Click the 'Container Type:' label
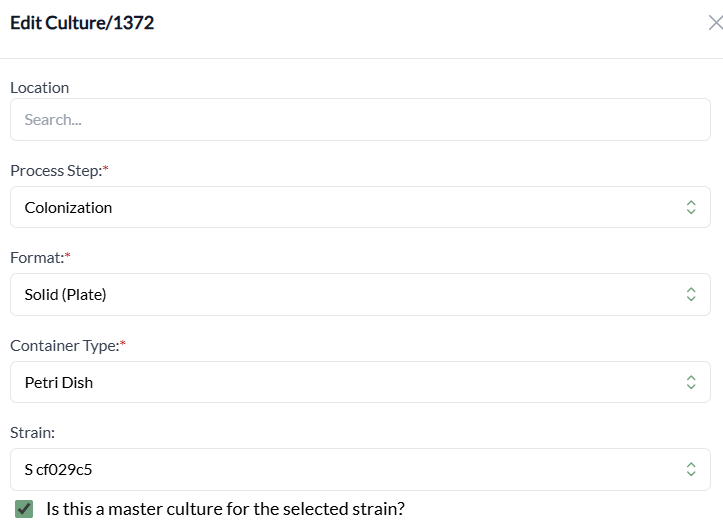The image size is (723, 531). click(65, 345)
